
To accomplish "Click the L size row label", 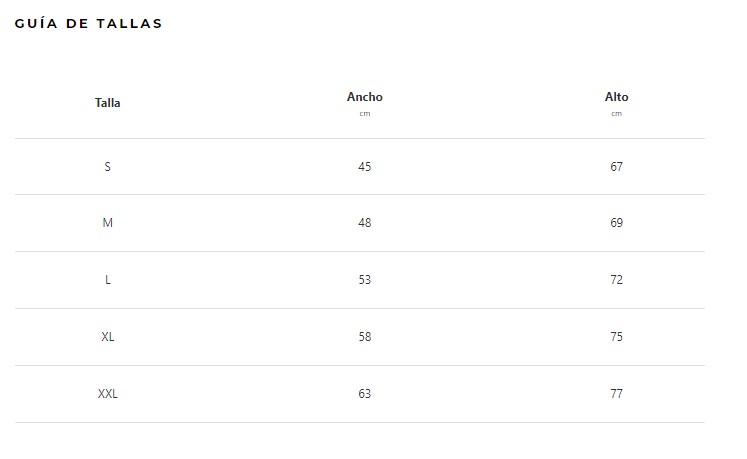I will tap(108, 280).
